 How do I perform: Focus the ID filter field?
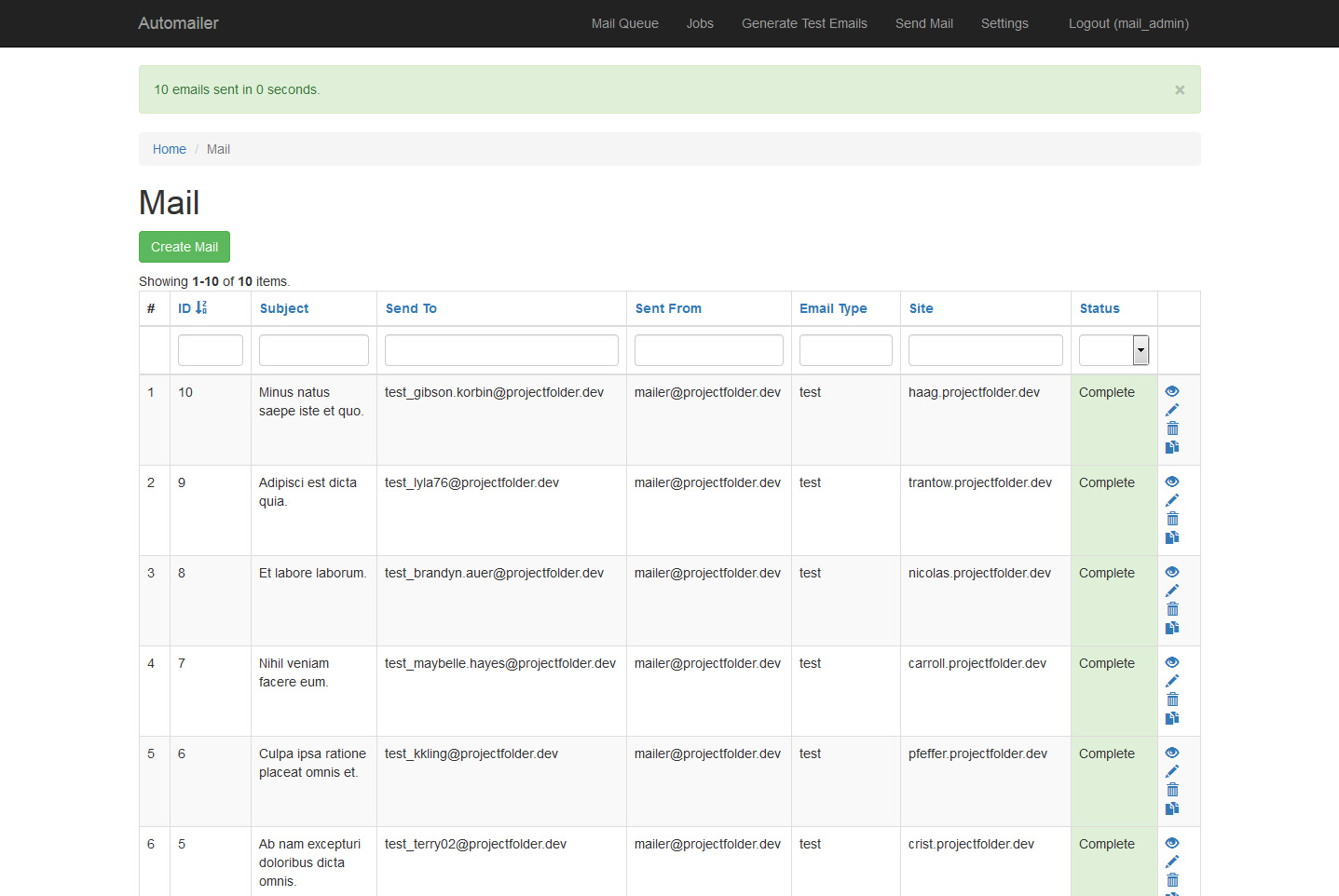(x=211, y=350)
